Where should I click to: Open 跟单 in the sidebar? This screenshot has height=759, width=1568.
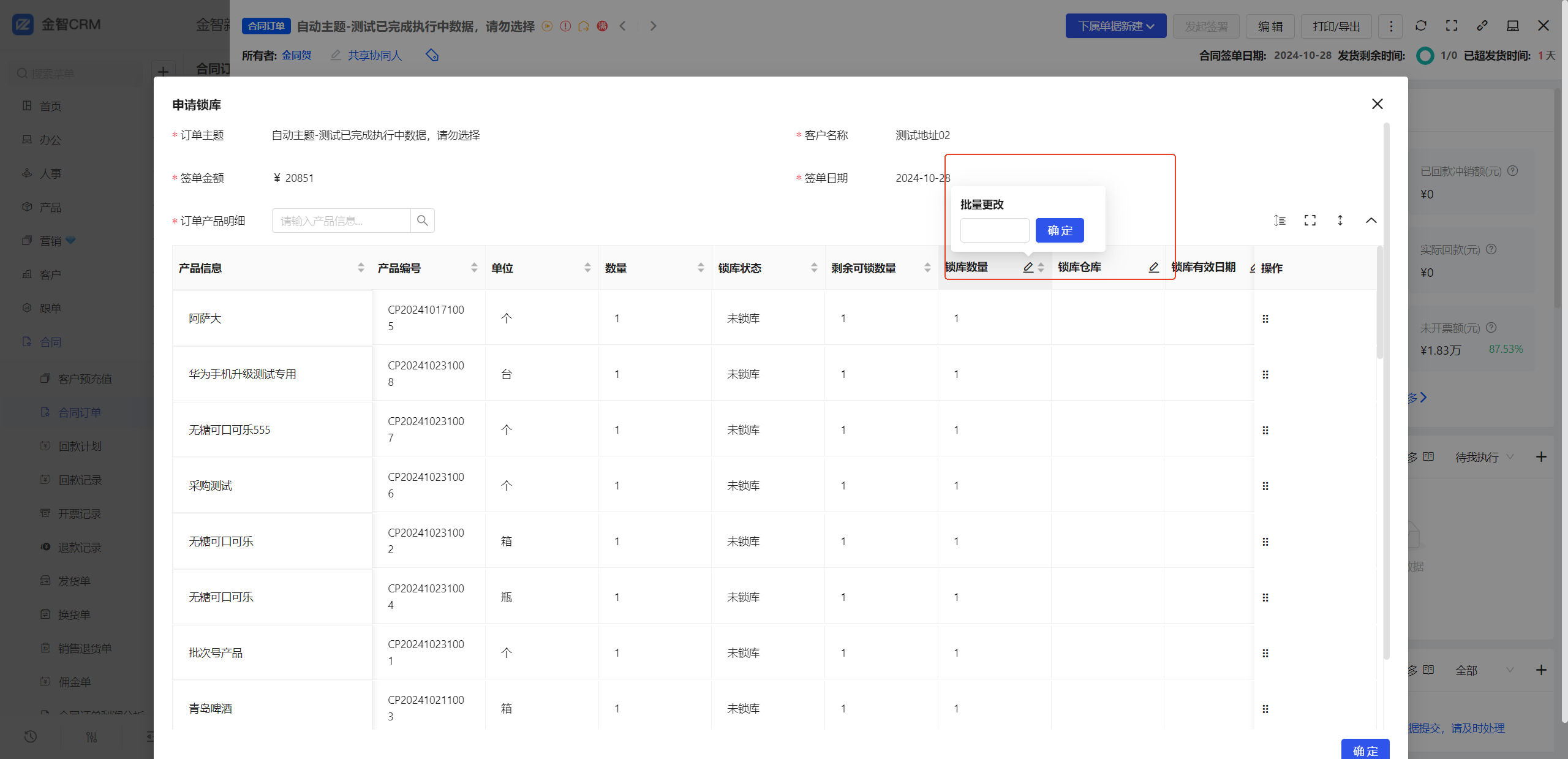tap(50, 308)
